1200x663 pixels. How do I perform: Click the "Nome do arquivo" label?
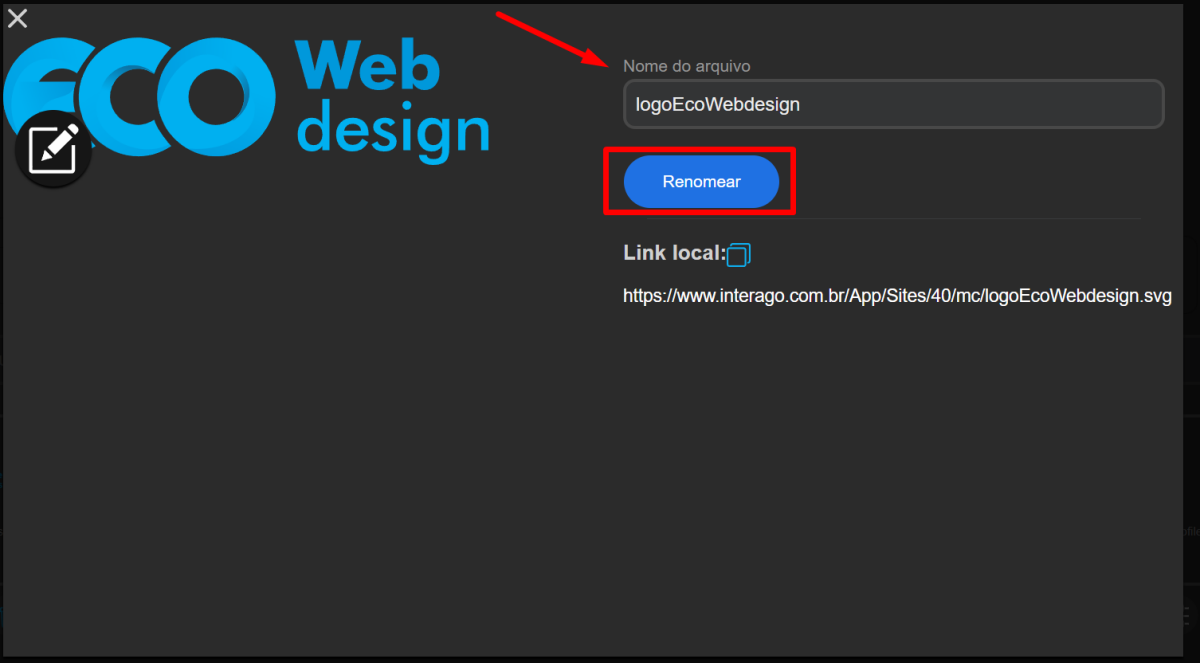point(686,66)
